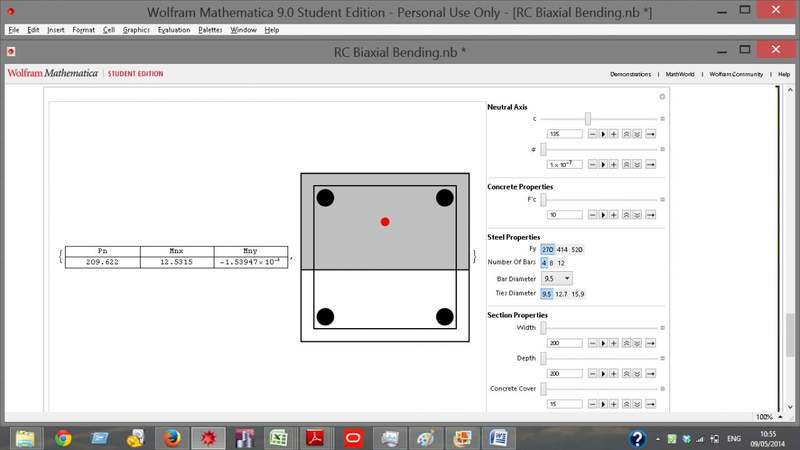The height and width of the screenshot is (450, 800).
Task: Open the Demonstrations link
Action: pos(630,74)
